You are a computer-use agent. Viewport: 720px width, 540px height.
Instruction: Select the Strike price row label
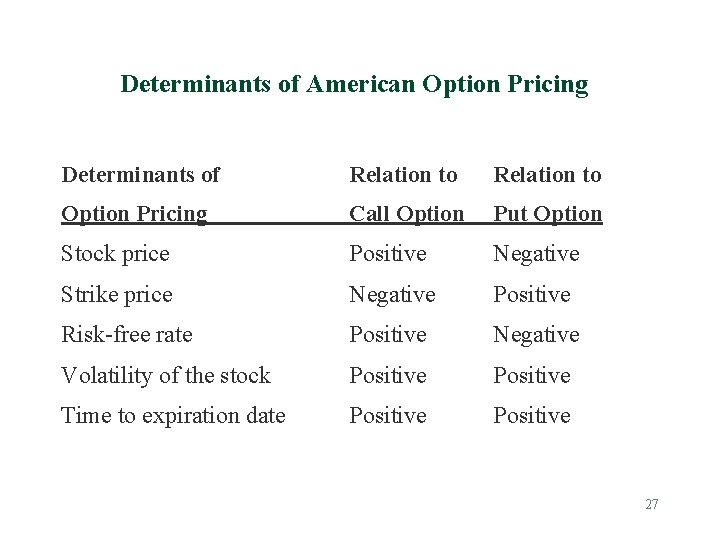[x=117, y=295]
